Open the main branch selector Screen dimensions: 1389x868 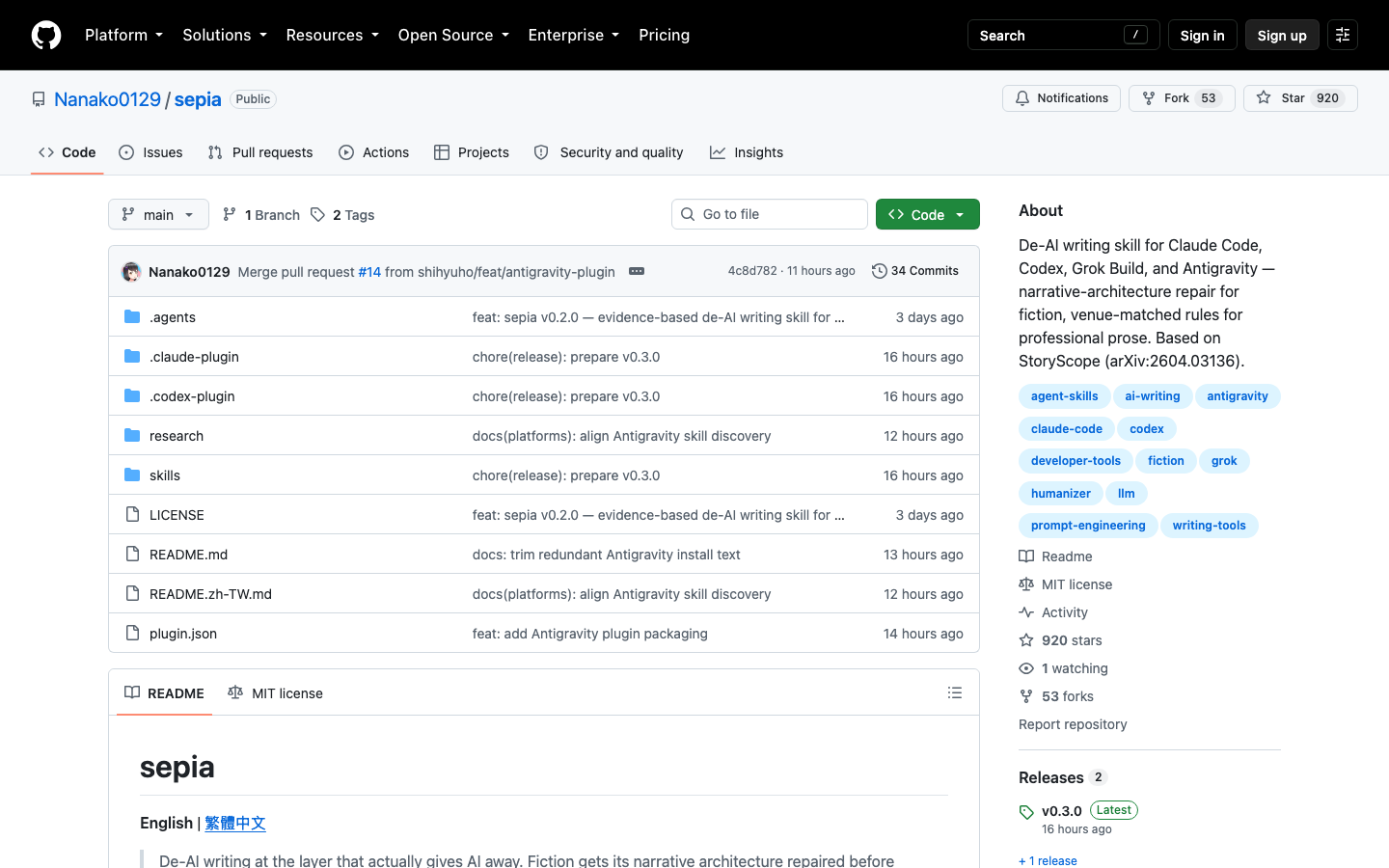[158, 214]
